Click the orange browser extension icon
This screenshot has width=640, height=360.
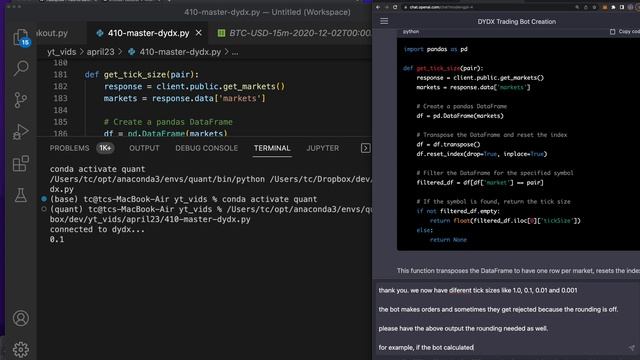[605, 7]
